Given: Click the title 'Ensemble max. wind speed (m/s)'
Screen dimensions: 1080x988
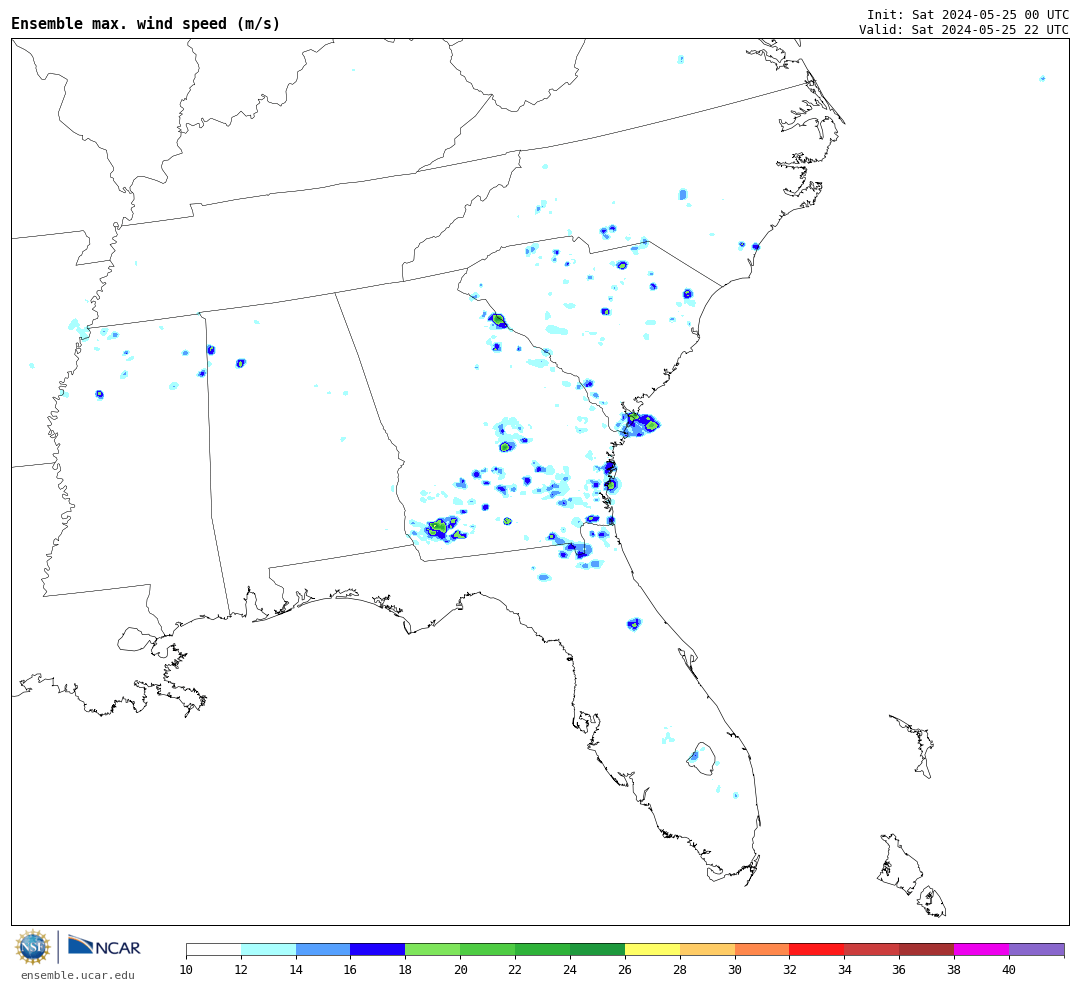Looking at the screenshot, I should pyautogui.click(x=146, y=23).
